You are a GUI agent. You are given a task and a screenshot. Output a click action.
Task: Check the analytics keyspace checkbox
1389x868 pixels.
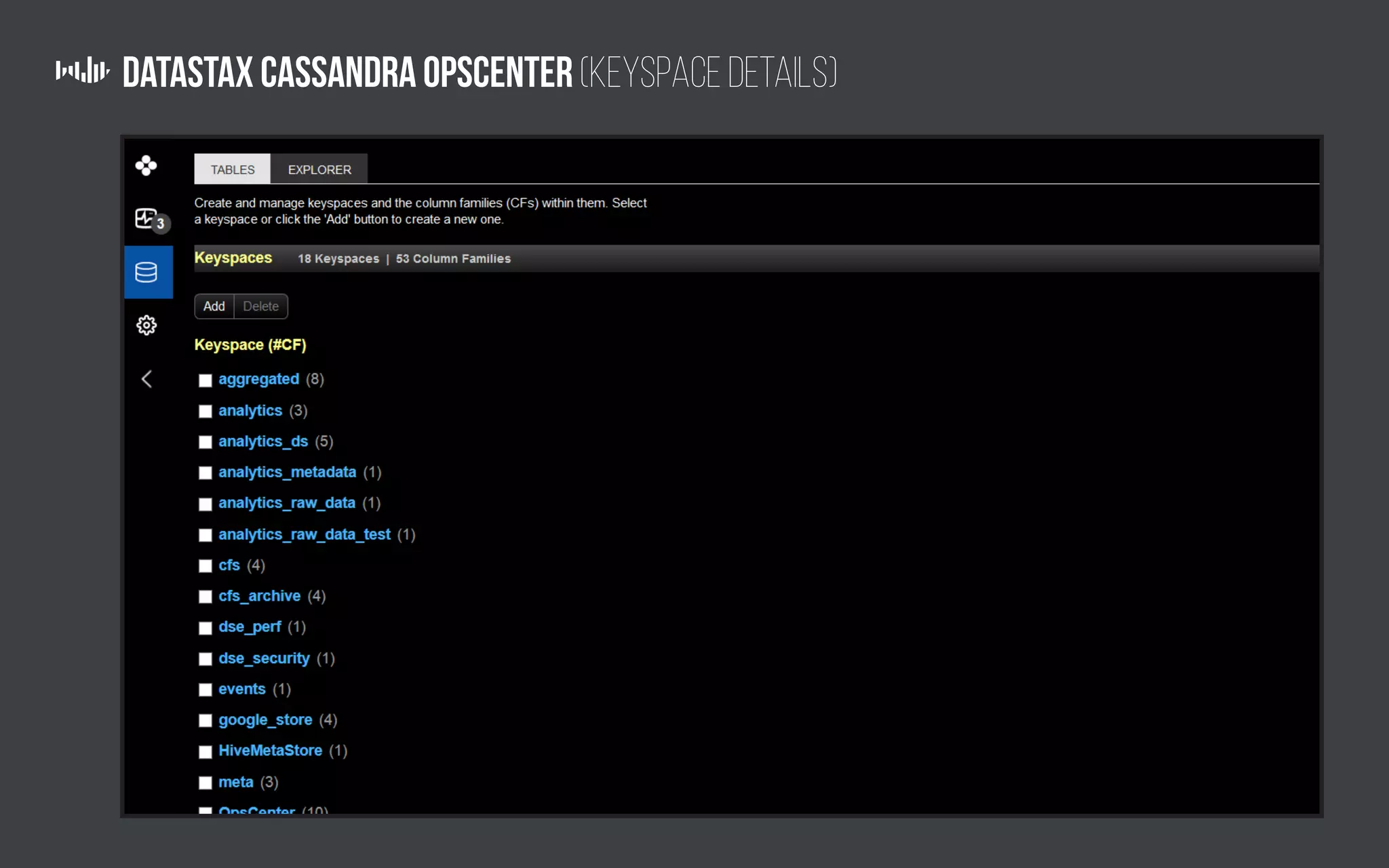(206, 412)
